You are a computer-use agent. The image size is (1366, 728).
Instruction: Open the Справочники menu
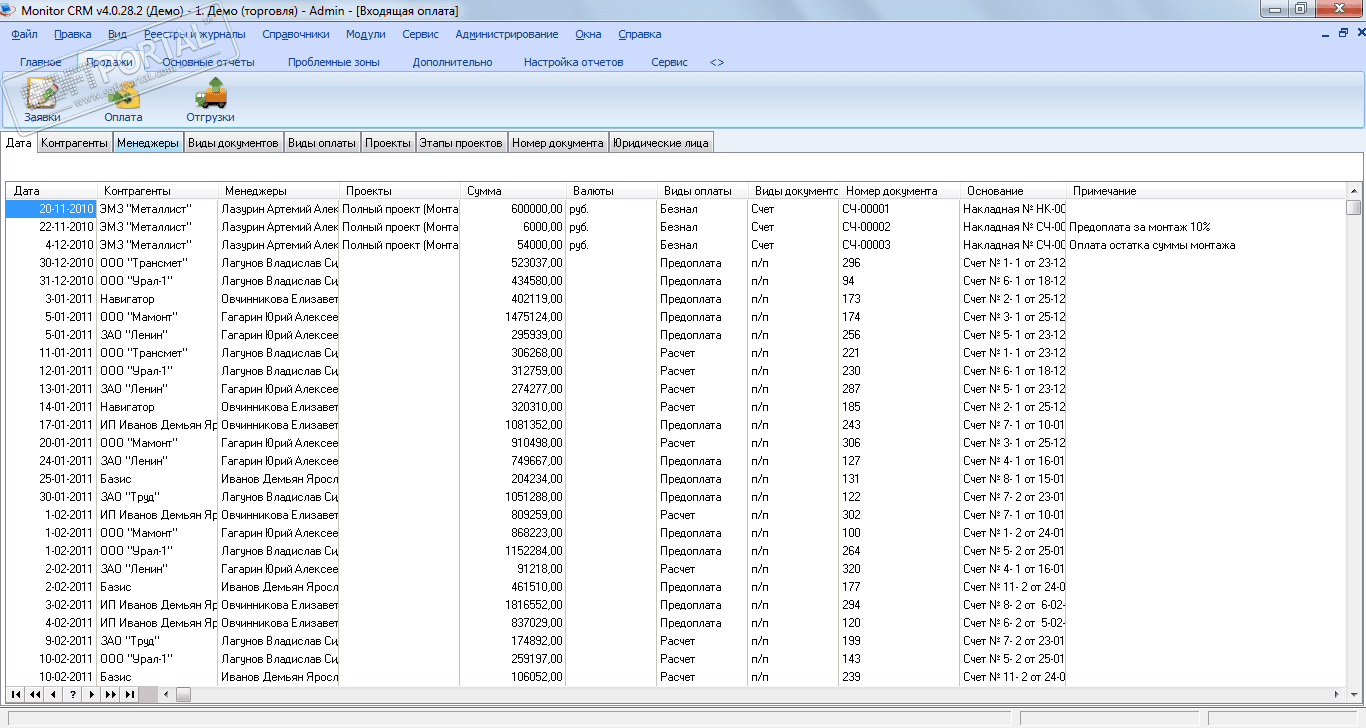[x=295, y=34]
